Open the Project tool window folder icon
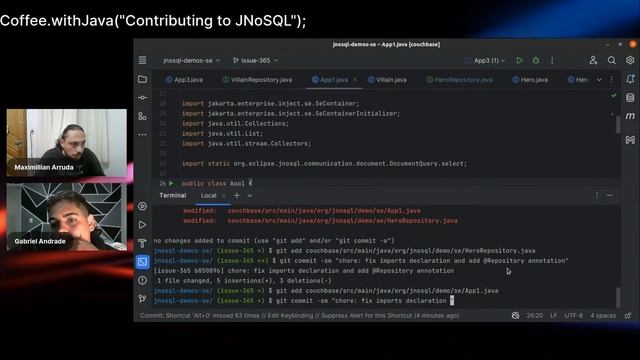 142,79
